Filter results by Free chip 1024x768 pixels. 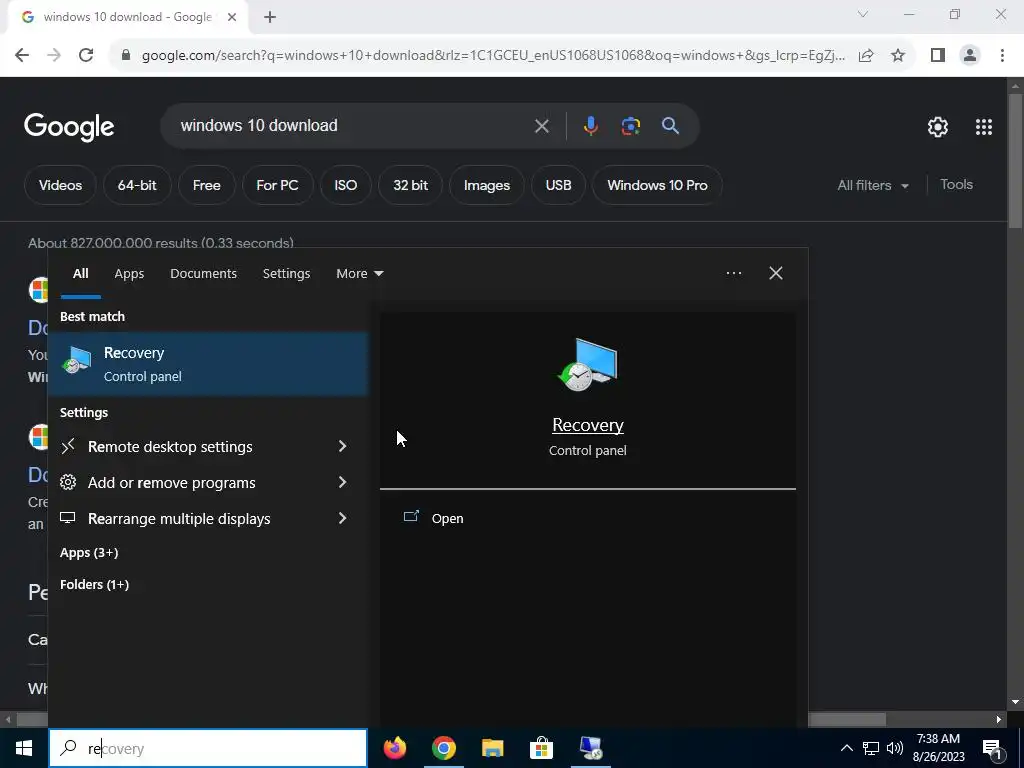pos(206,185)
